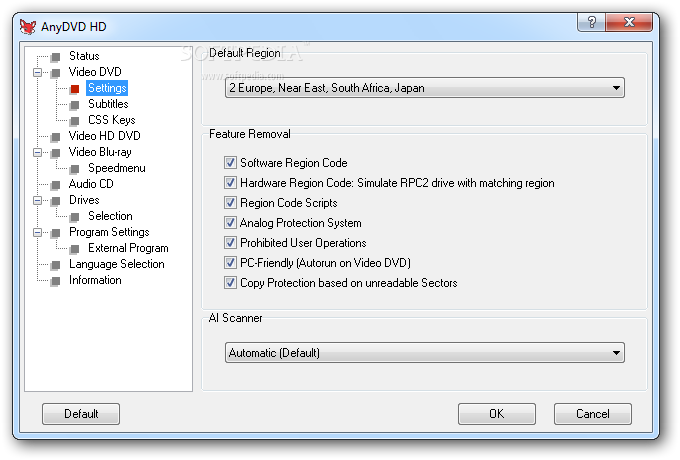Toggle the Analog Protection System checkbox
Image resolution: width=680 pixels, height=460 pixels.
tap(231, 223)
